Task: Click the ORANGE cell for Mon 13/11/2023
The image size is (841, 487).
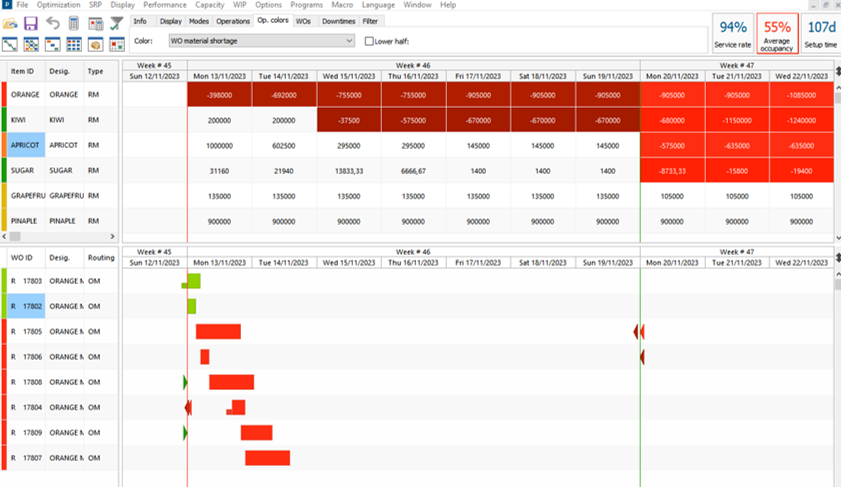Action: (219, 94)
